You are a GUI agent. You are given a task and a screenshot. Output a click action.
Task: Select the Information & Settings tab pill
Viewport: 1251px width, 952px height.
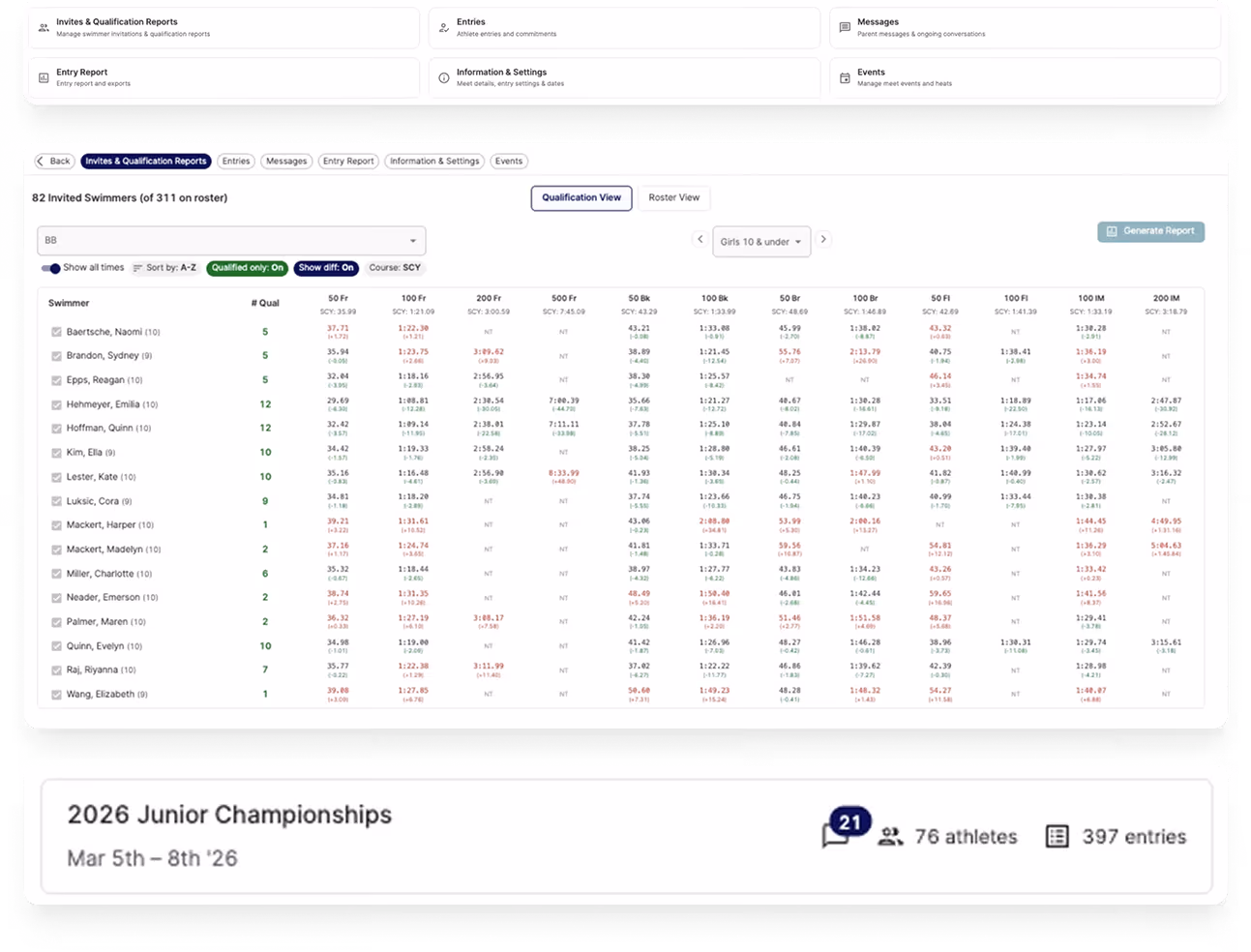coord(434,162)
